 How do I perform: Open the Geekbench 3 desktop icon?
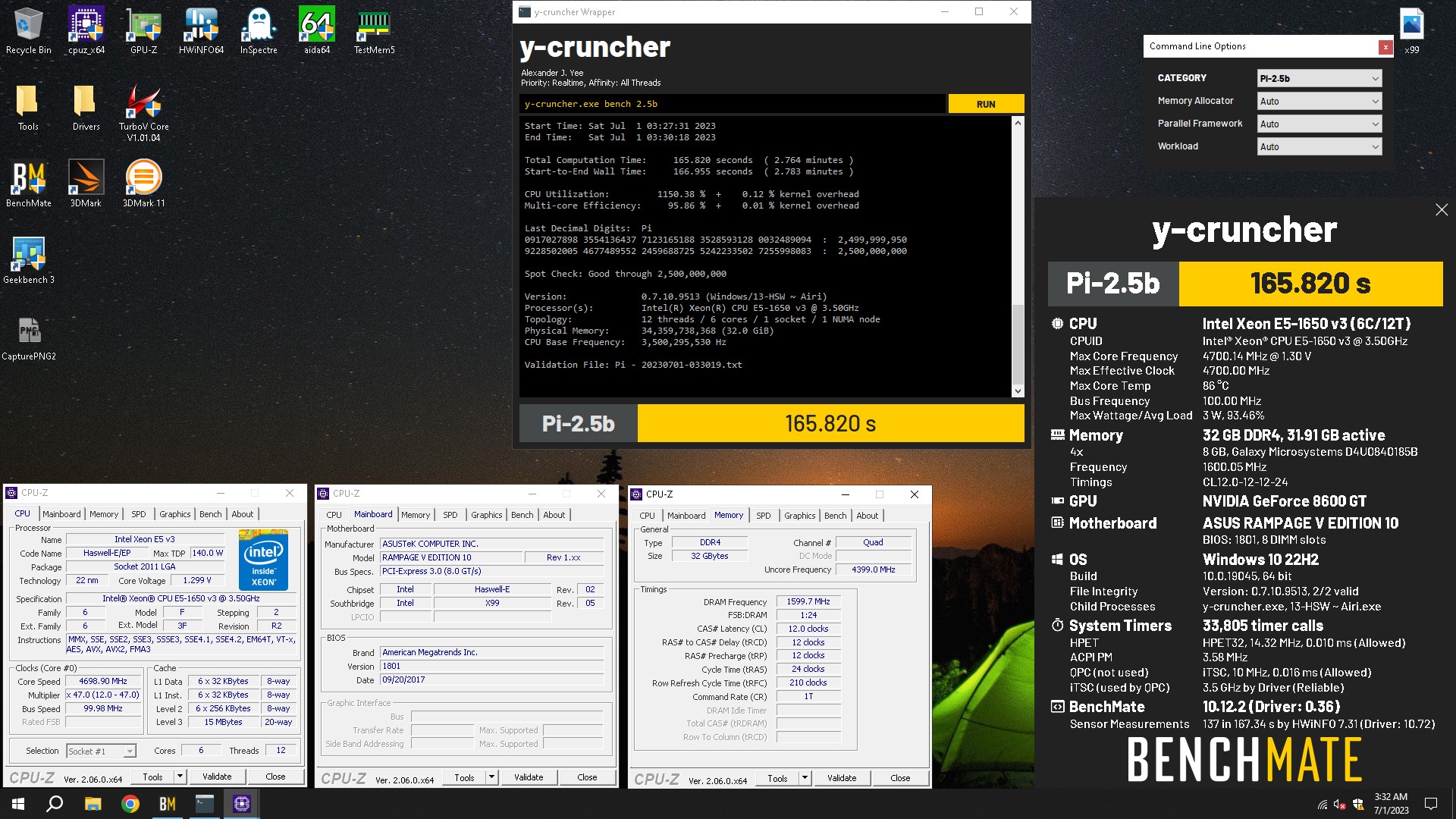coord(29,260)
